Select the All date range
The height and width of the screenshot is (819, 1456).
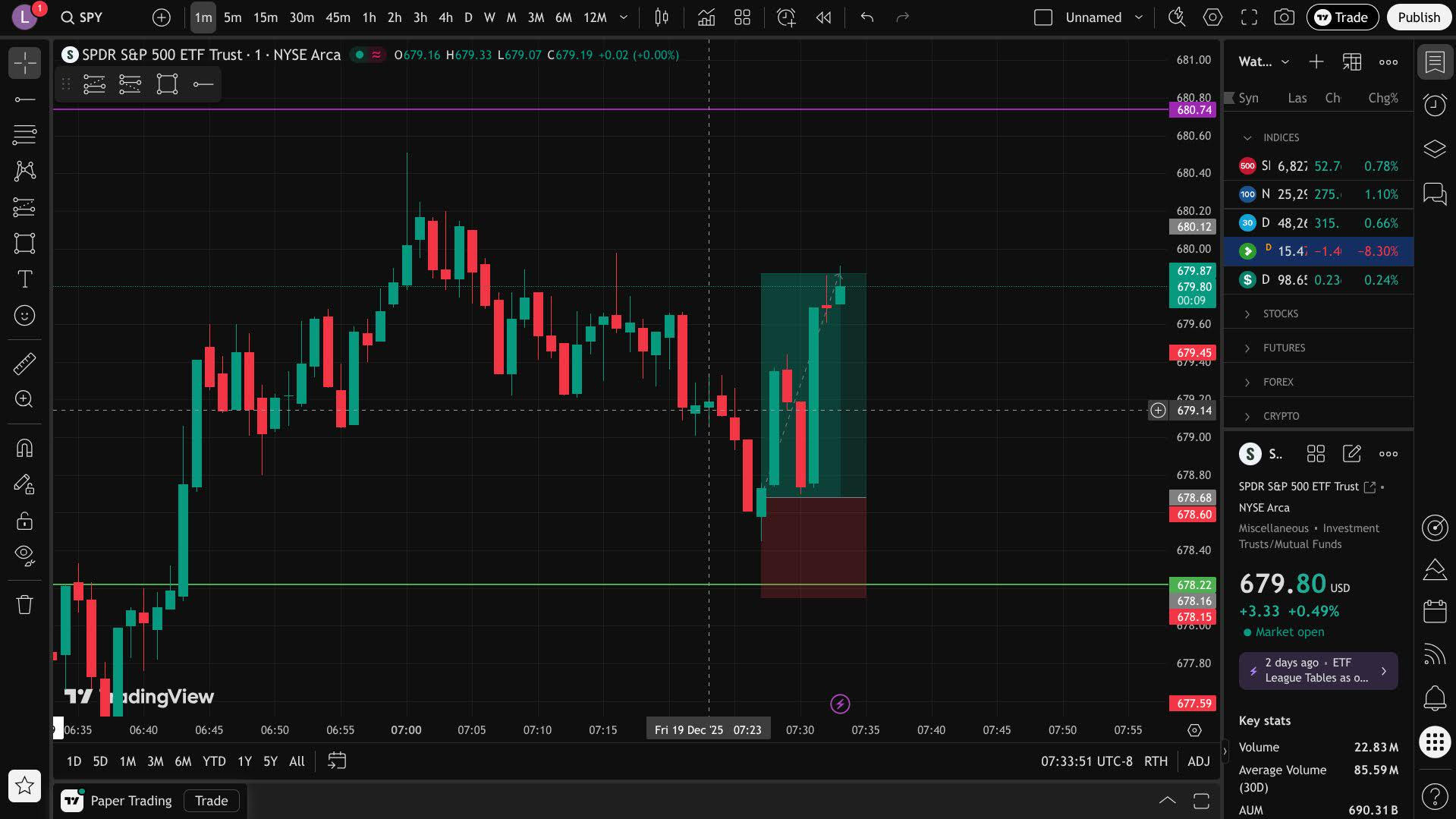coord(297,761)
